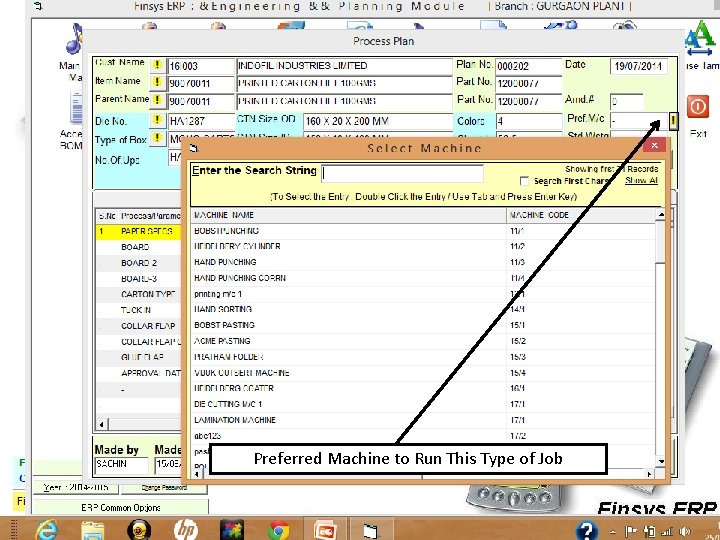Select PAPER SPECS in the process list
Viewport: 720px width, 540px height.
(x=139, y=231)
